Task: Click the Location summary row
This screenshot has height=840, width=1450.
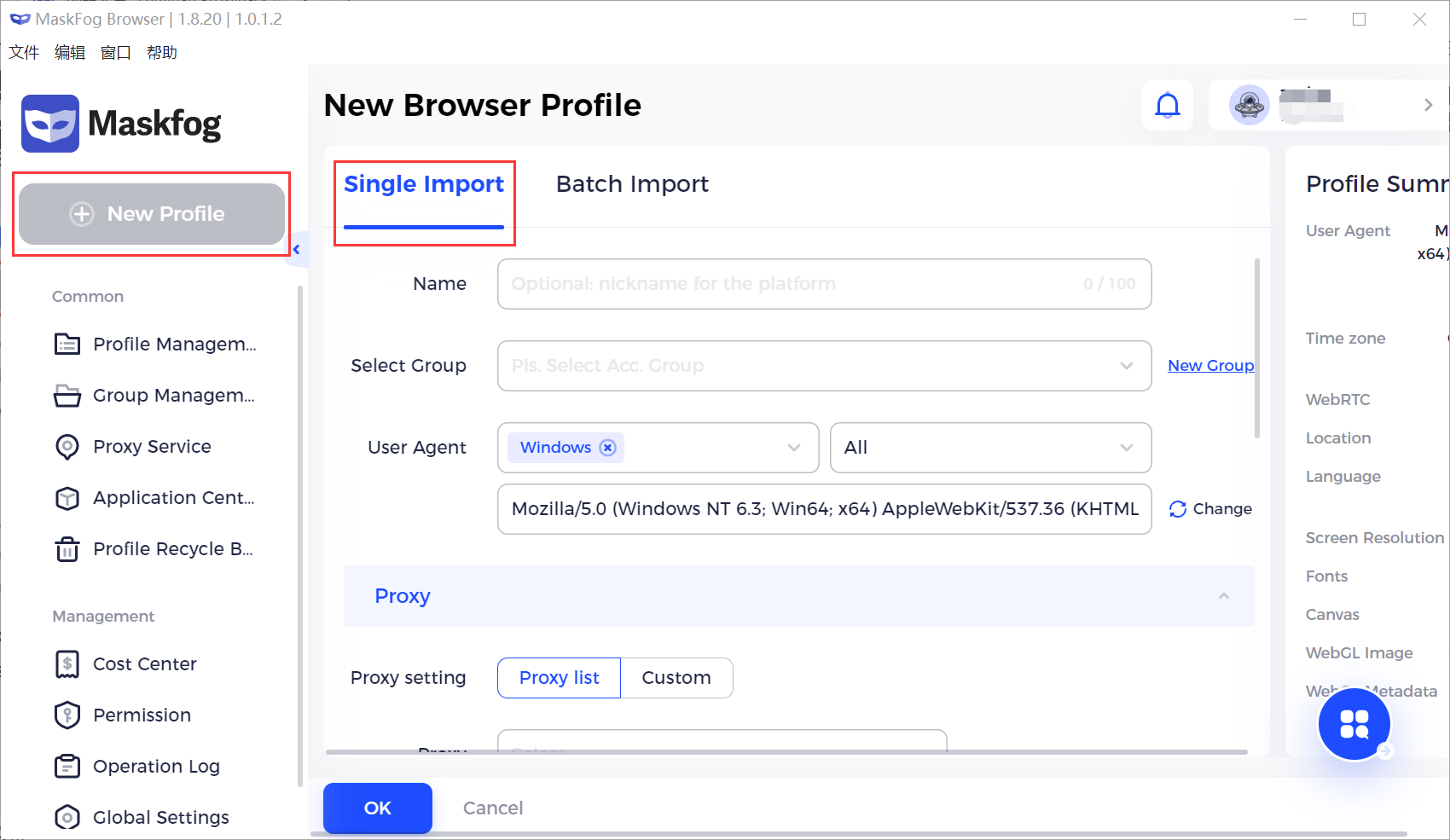Action: pyautogui.click(x=1338, y=438)
